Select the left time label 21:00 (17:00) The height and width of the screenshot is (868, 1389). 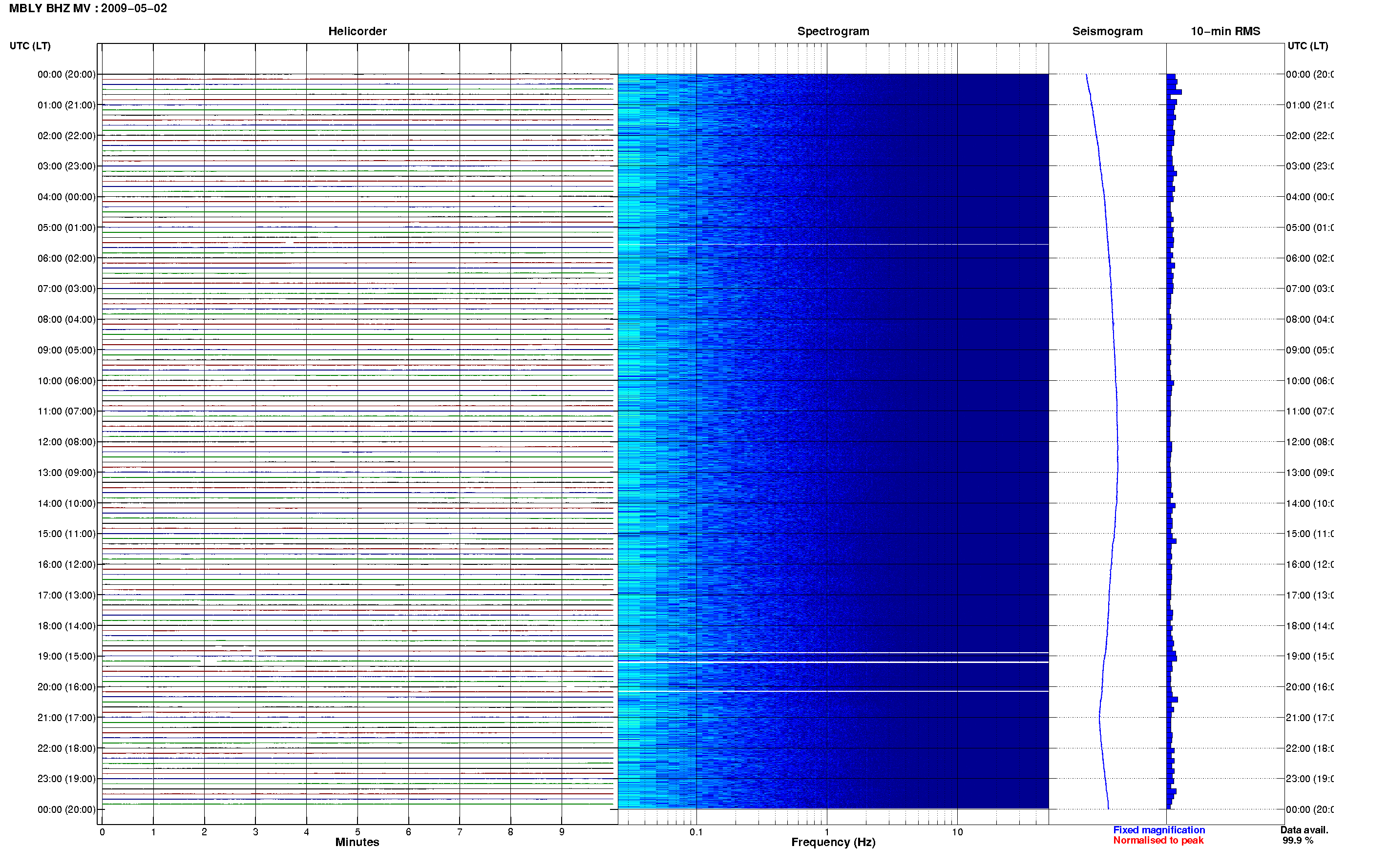(66, 718)
